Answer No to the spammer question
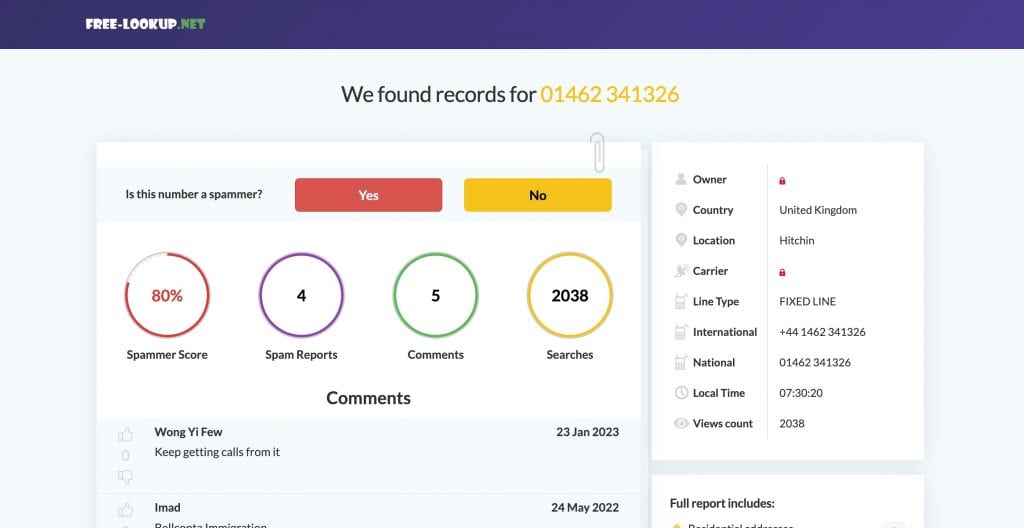 point(537,195)
